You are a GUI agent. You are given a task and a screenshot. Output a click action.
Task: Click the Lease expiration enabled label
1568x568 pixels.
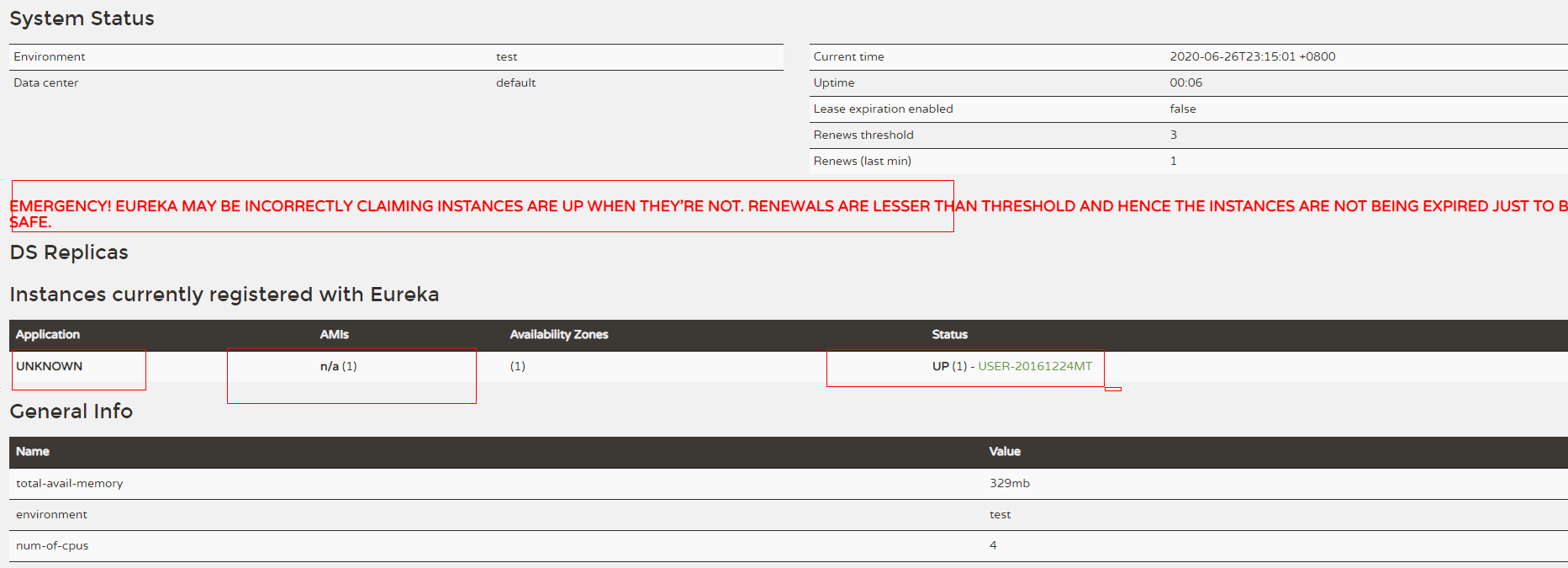point(884,109)
